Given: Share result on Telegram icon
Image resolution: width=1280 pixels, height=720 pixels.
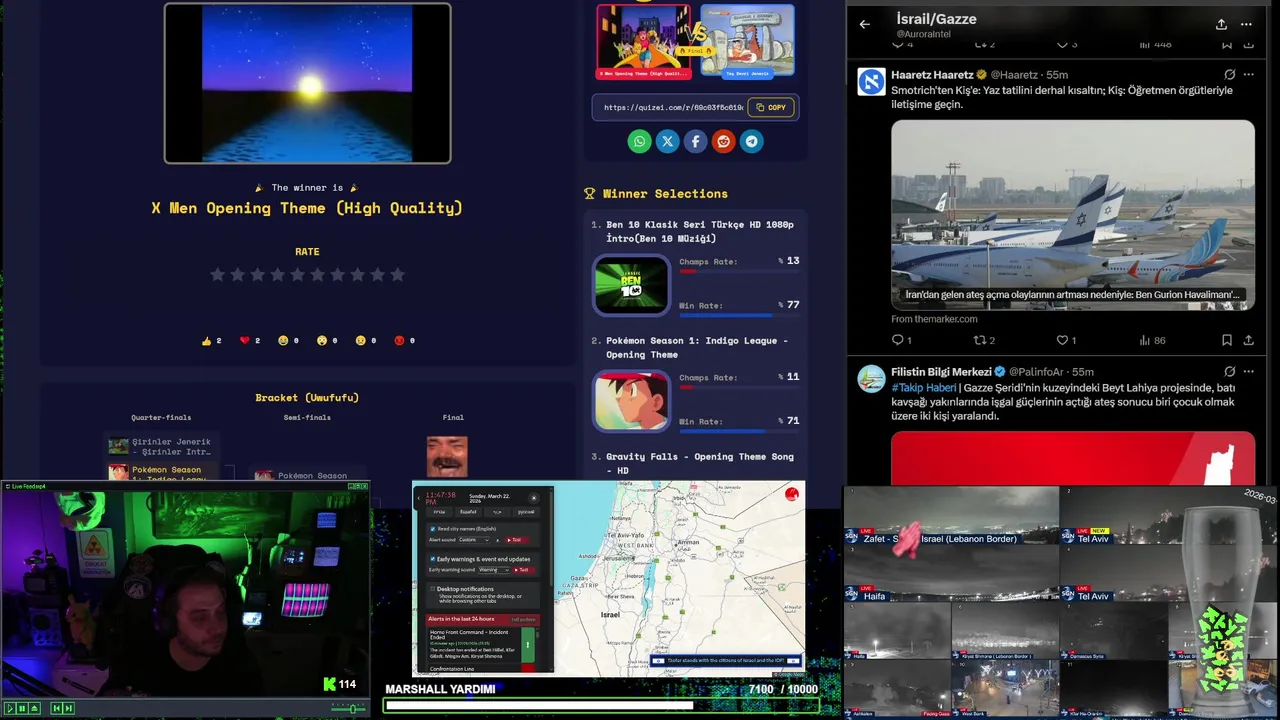Looking at the screenshot, I should click(751, 141).
